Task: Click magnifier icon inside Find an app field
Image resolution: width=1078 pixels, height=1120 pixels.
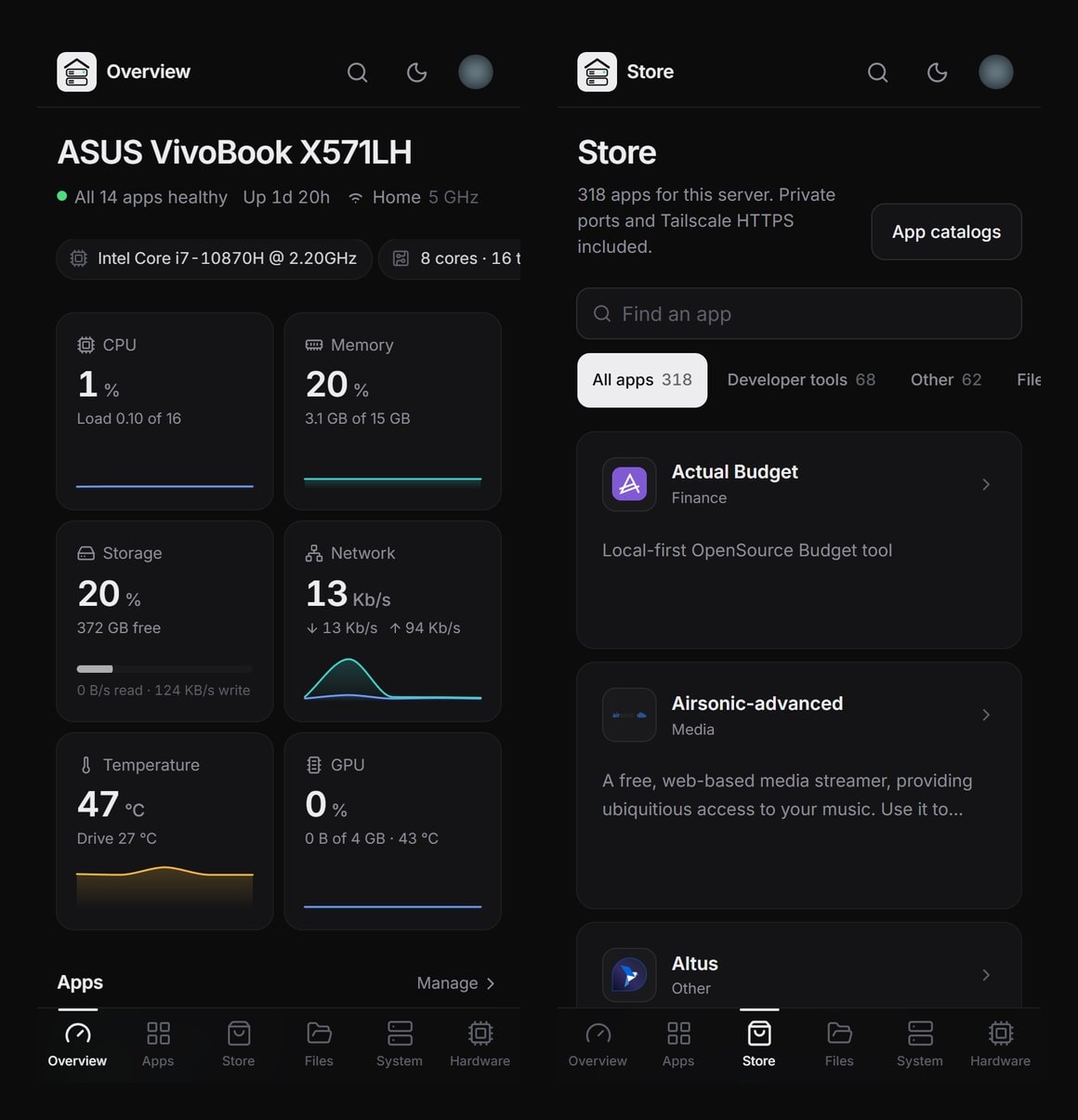Action: point(602,314)
